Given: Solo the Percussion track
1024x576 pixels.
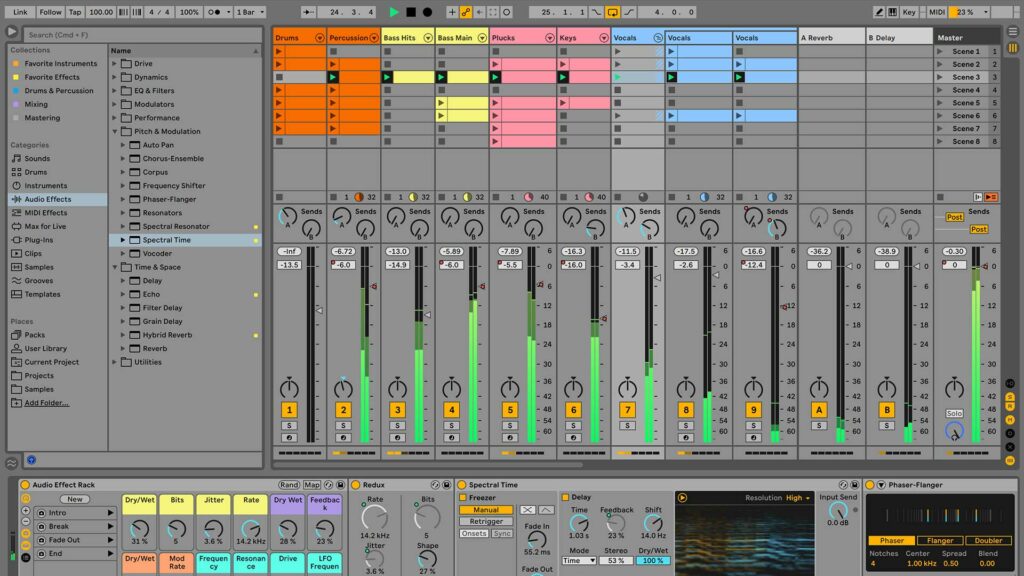Looking at the screenshot, I should pyautogui.click(x=343, y=426).
